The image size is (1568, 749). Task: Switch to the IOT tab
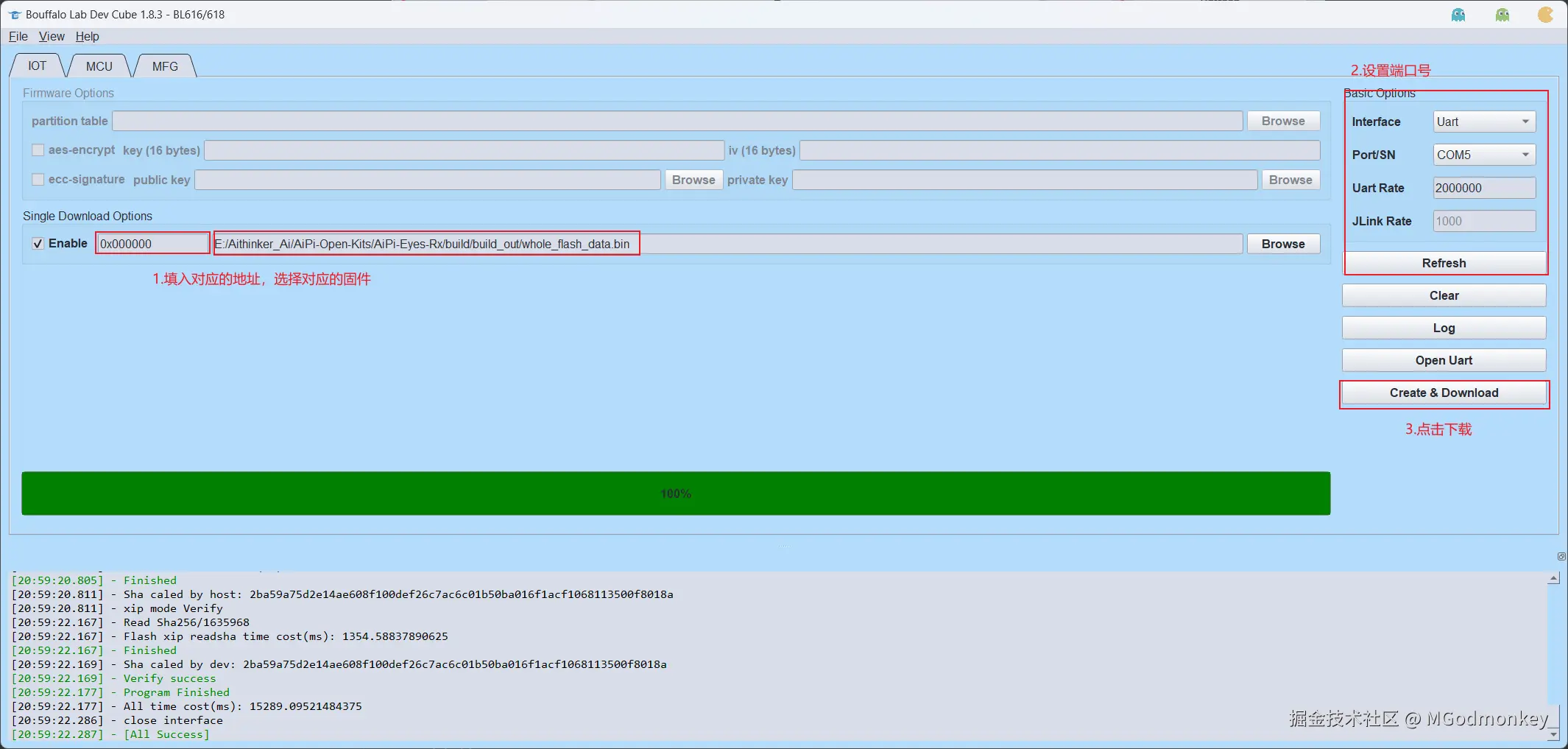tap(37, 66)
